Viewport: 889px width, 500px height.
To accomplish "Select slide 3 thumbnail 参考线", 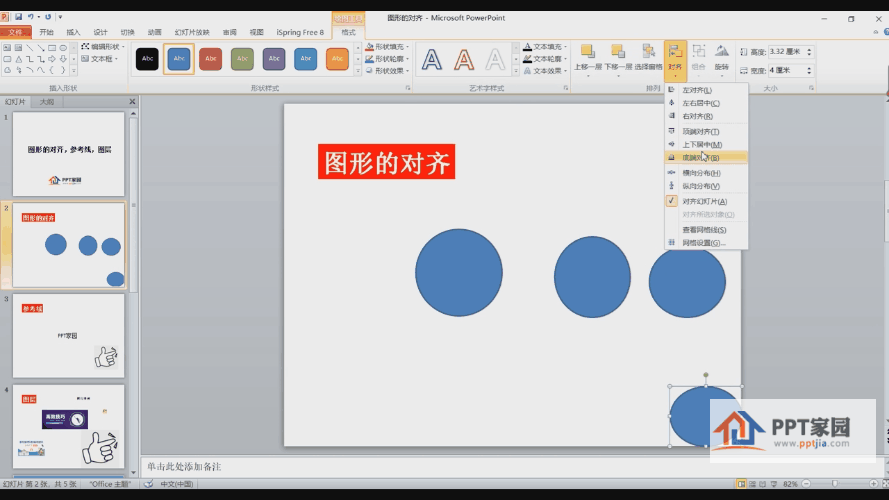I will click(x=69, y=336).
